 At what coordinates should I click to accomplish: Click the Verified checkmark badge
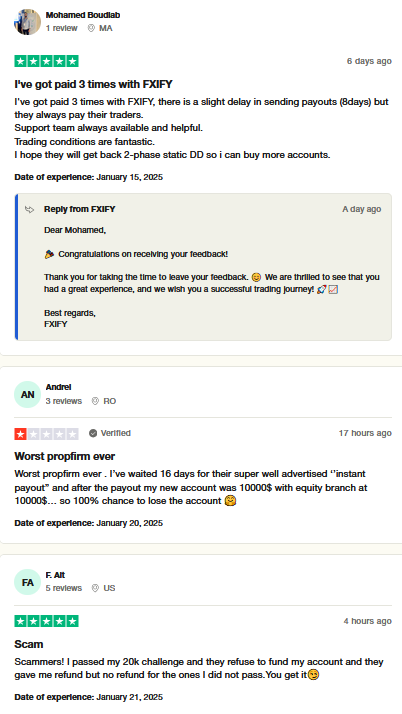pos(93,433)
